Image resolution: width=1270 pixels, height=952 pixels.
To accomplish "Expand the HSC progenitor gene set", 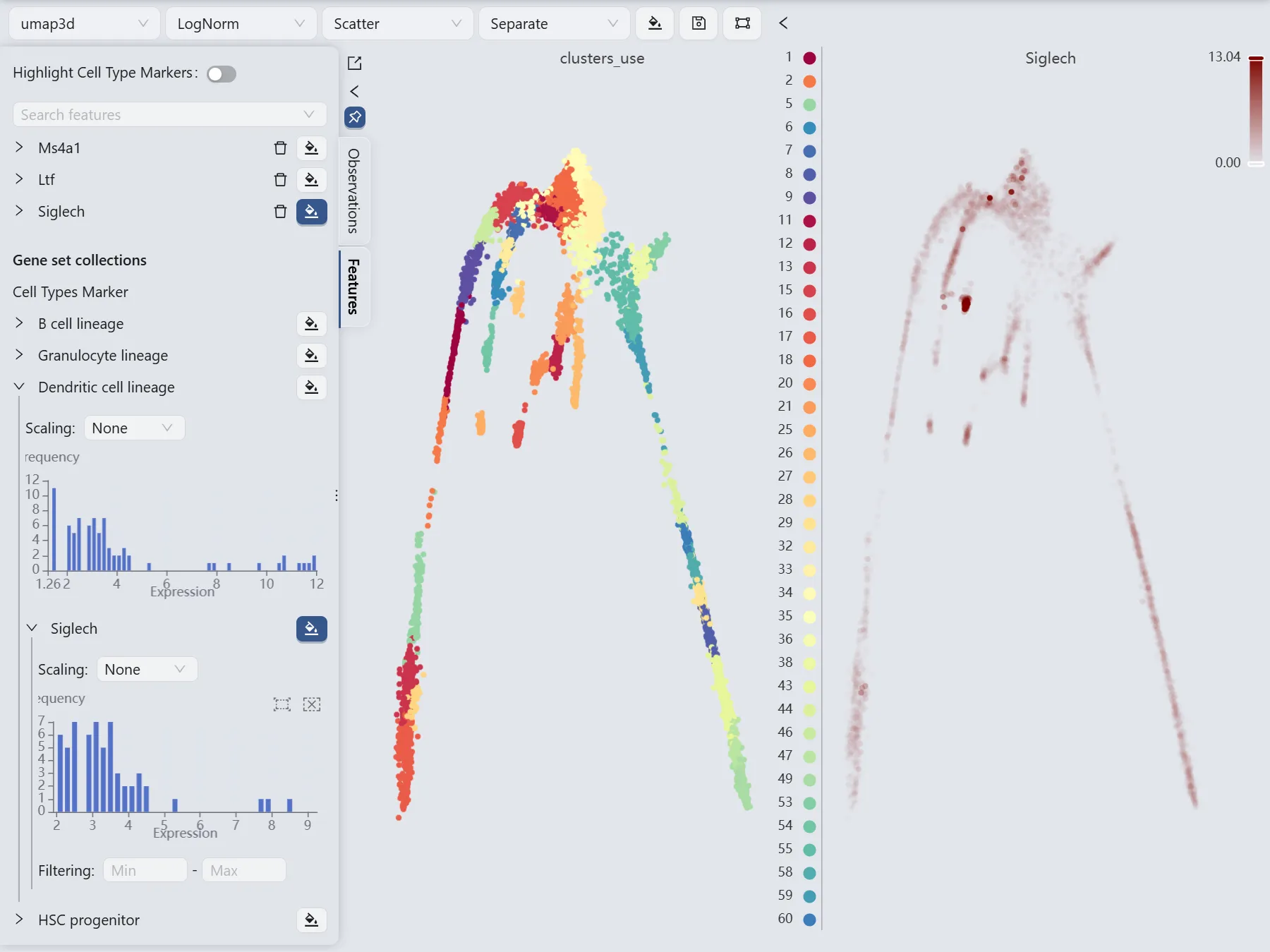I will coord(19,920).
